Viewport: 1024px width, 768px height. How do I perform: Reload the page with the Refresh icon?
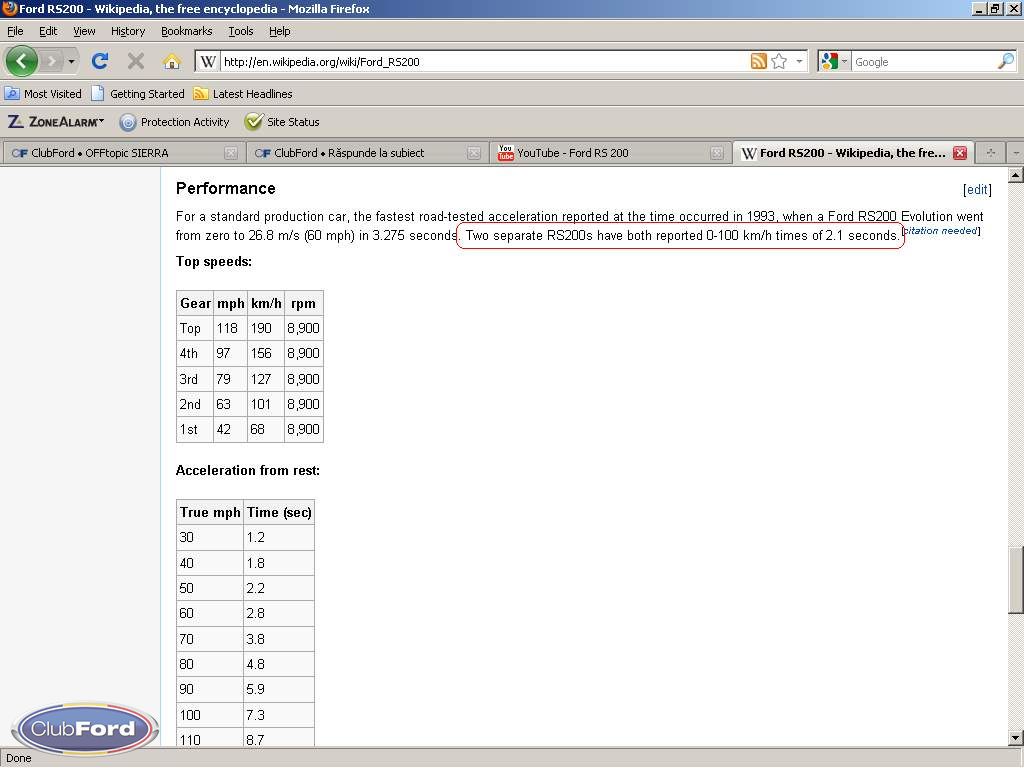point(100,61)
